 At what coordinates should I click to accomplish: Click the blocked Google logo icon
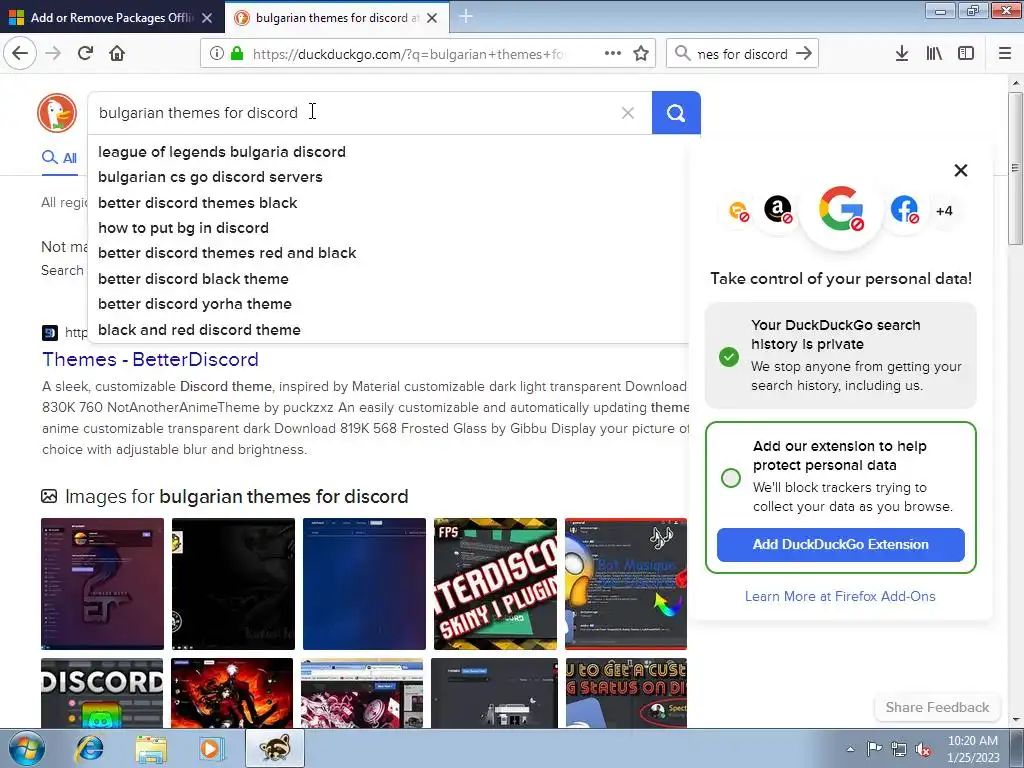click(x=841, y=209)
